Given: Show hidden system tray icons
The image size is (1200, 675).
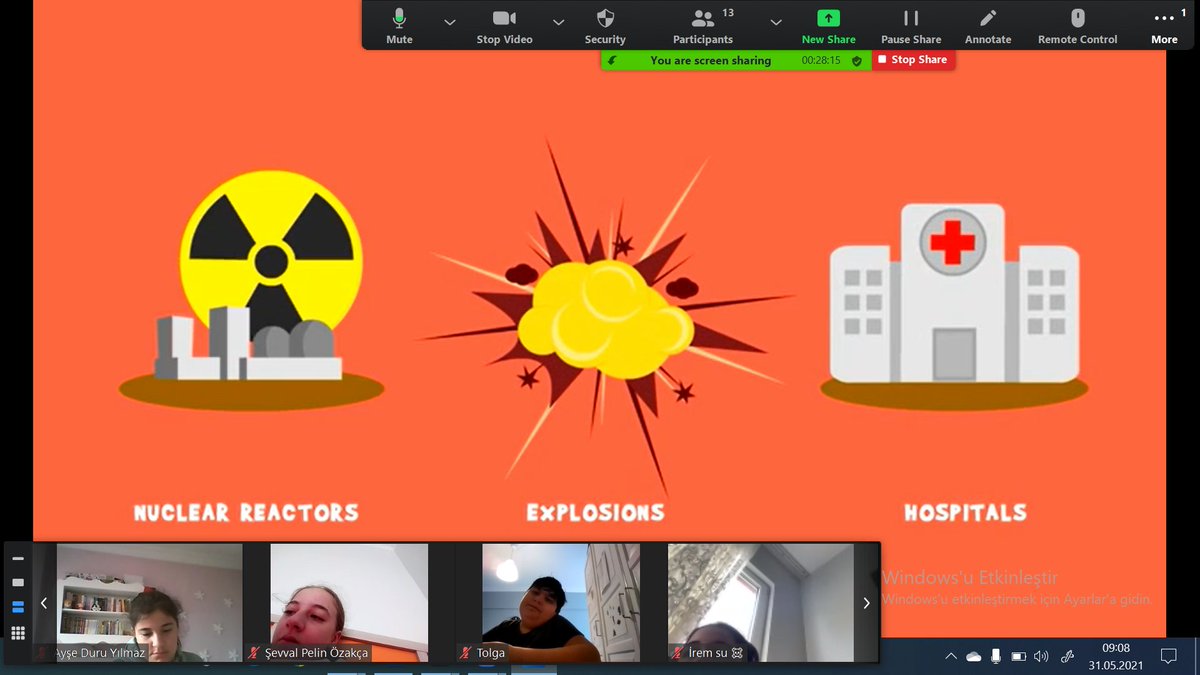Looking at the screenshot, I should (950, 656).
